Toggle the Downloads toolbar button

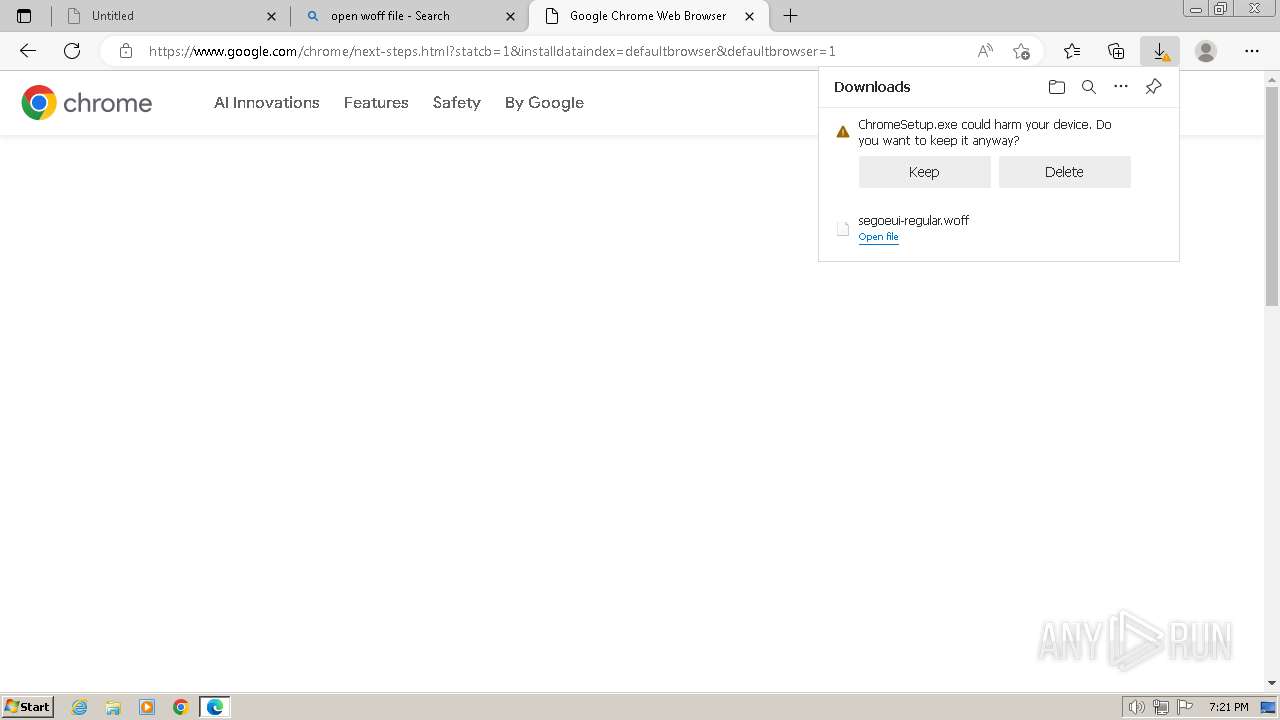point(1160,51)
